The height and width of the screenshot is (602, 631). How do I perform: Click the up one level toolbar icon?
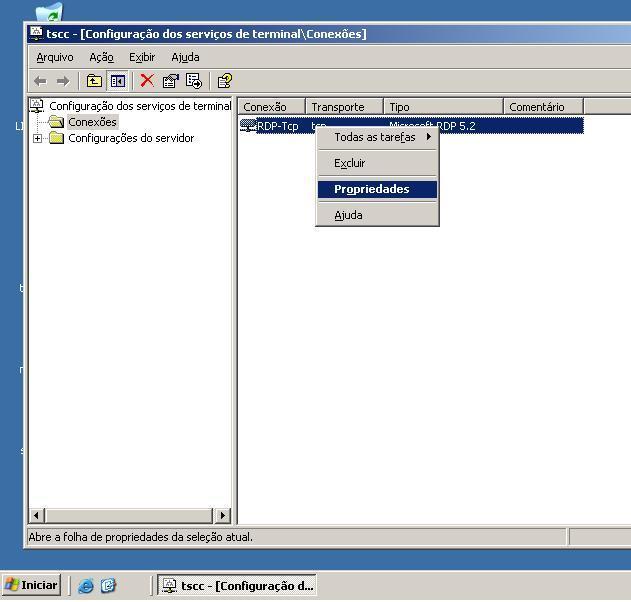click(x=94, y=81)
